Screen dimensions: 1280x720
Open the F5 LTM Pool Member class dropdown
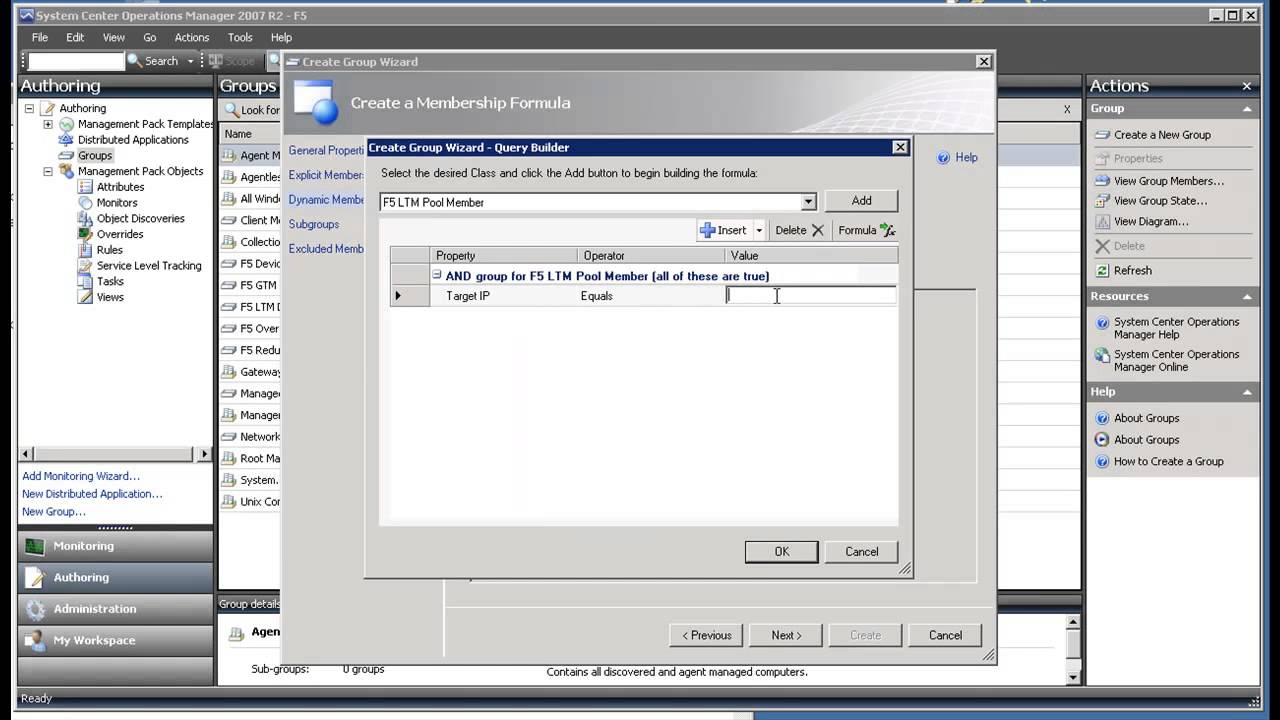pos(808,202)
